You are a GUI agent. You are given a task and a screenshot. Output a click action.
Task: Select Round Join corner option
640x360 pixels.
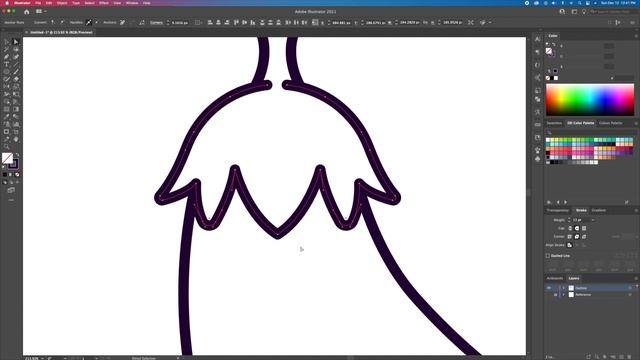tap(577, 237)
